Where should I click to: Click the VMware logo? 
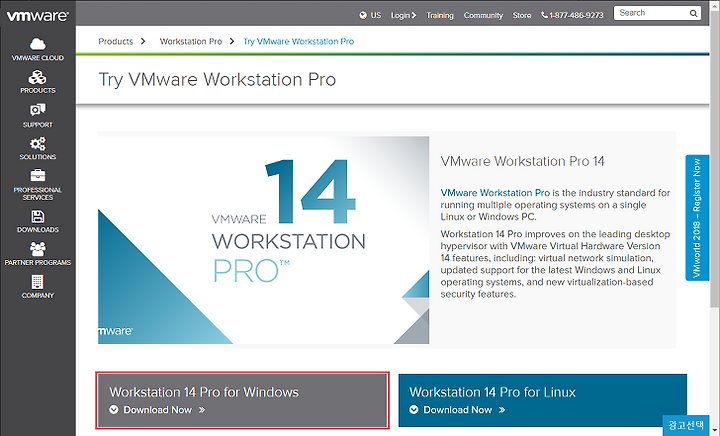click(x=38, y=16)
